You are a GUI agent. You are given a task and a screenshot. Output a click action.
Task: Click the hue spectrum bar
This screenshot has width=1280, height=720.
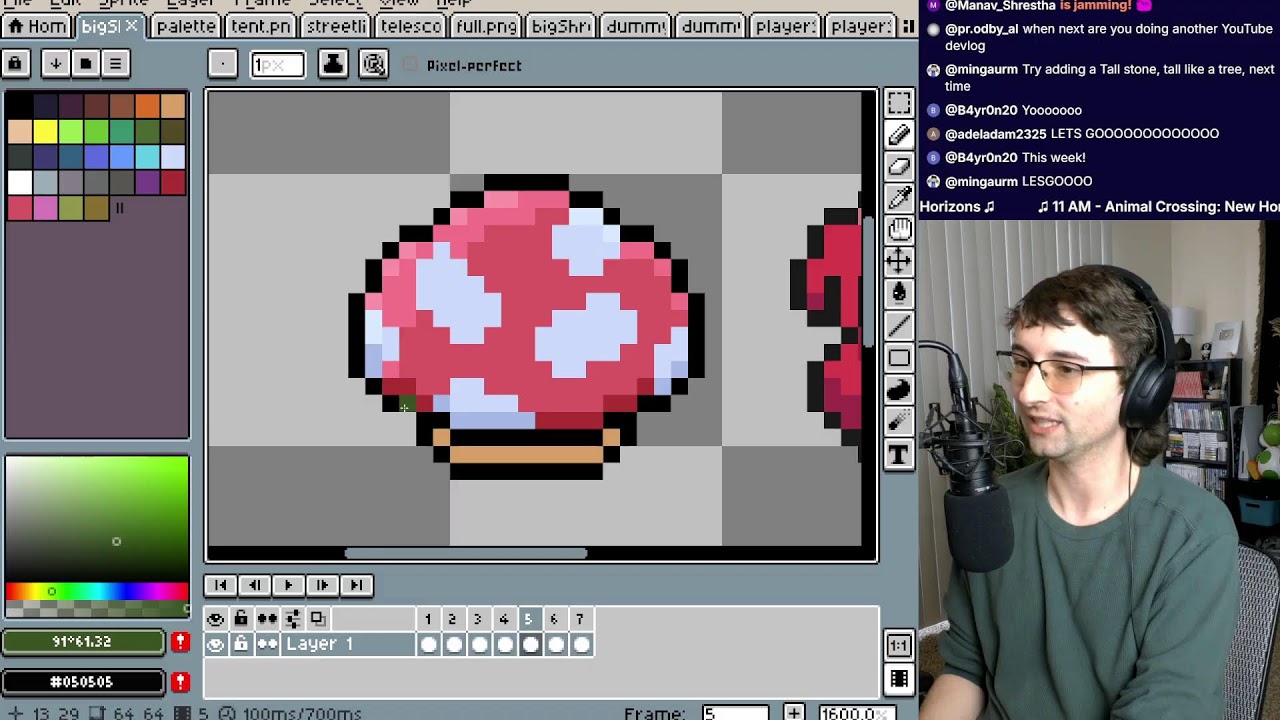point(96,592)
